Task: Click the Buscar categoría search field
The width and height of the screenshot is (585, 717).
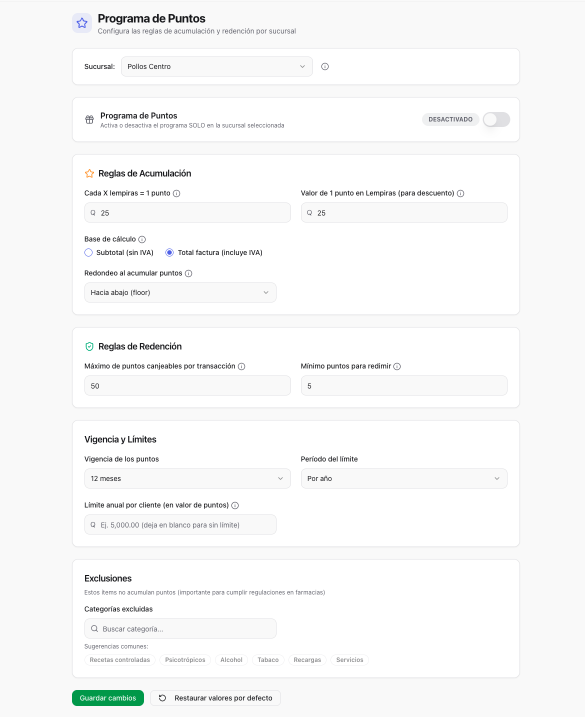Action: click(180, 629)
